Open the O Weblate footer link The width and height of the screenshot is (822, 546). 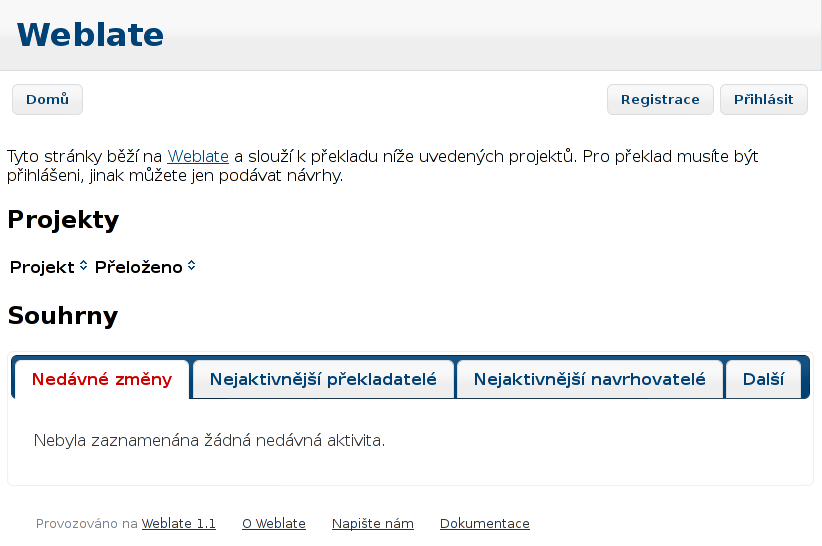[x=274, y=523]
